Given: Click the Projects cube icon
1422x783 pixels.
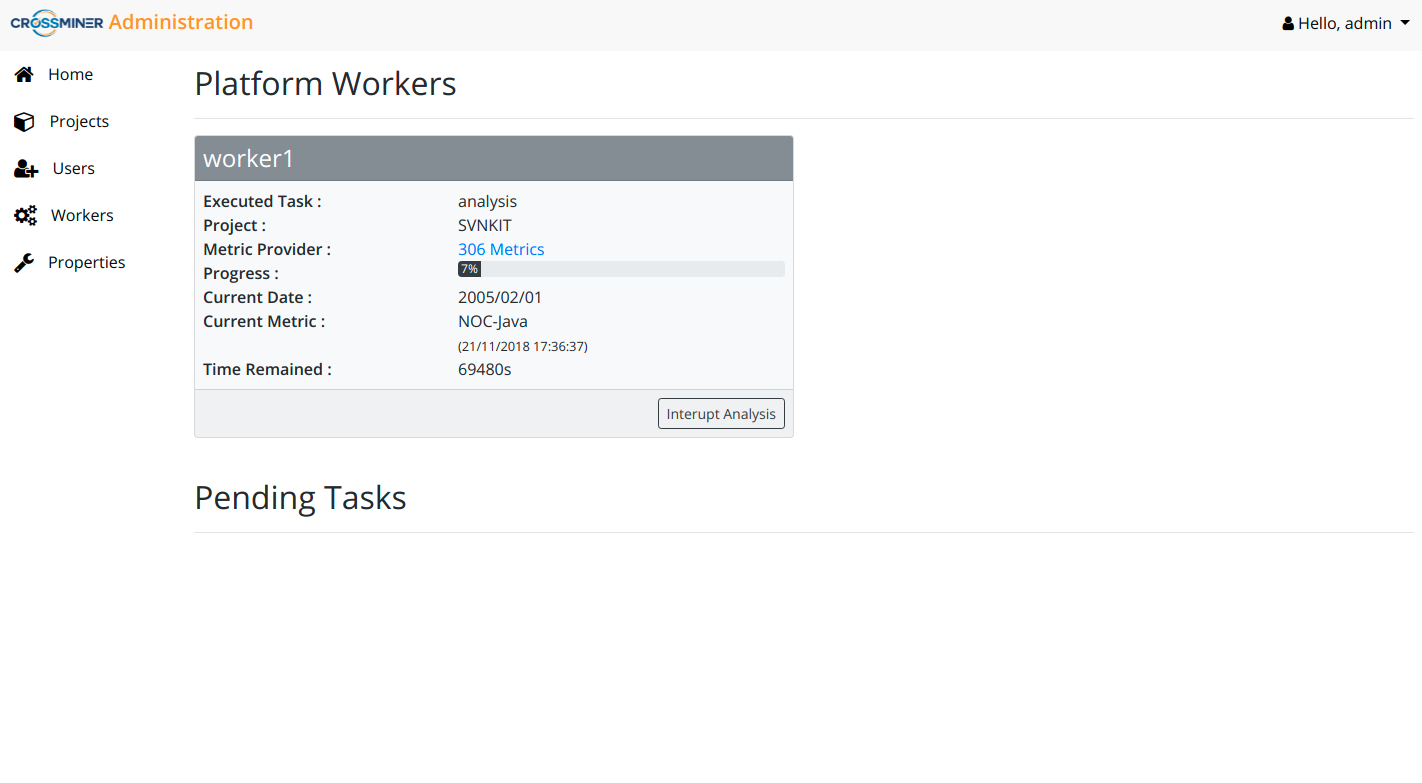Looking at the screenshot, I should tap(24, 122).
